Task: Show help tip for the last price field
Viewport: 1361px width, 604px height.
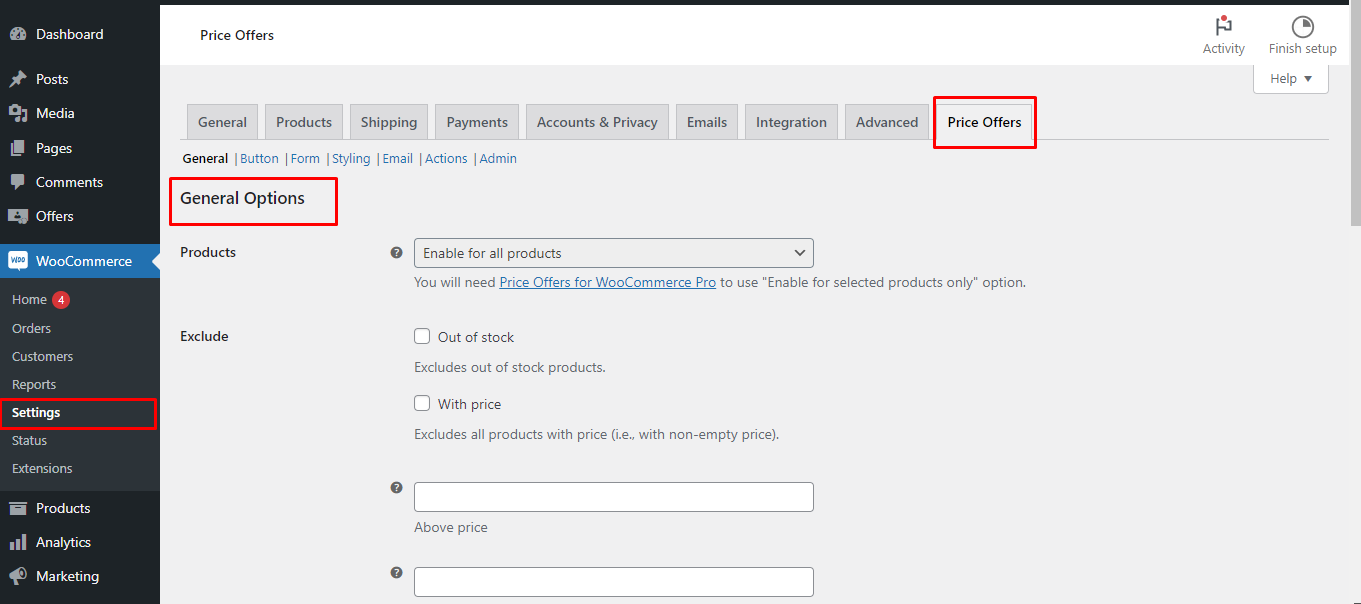Action: tap(396, 573)
